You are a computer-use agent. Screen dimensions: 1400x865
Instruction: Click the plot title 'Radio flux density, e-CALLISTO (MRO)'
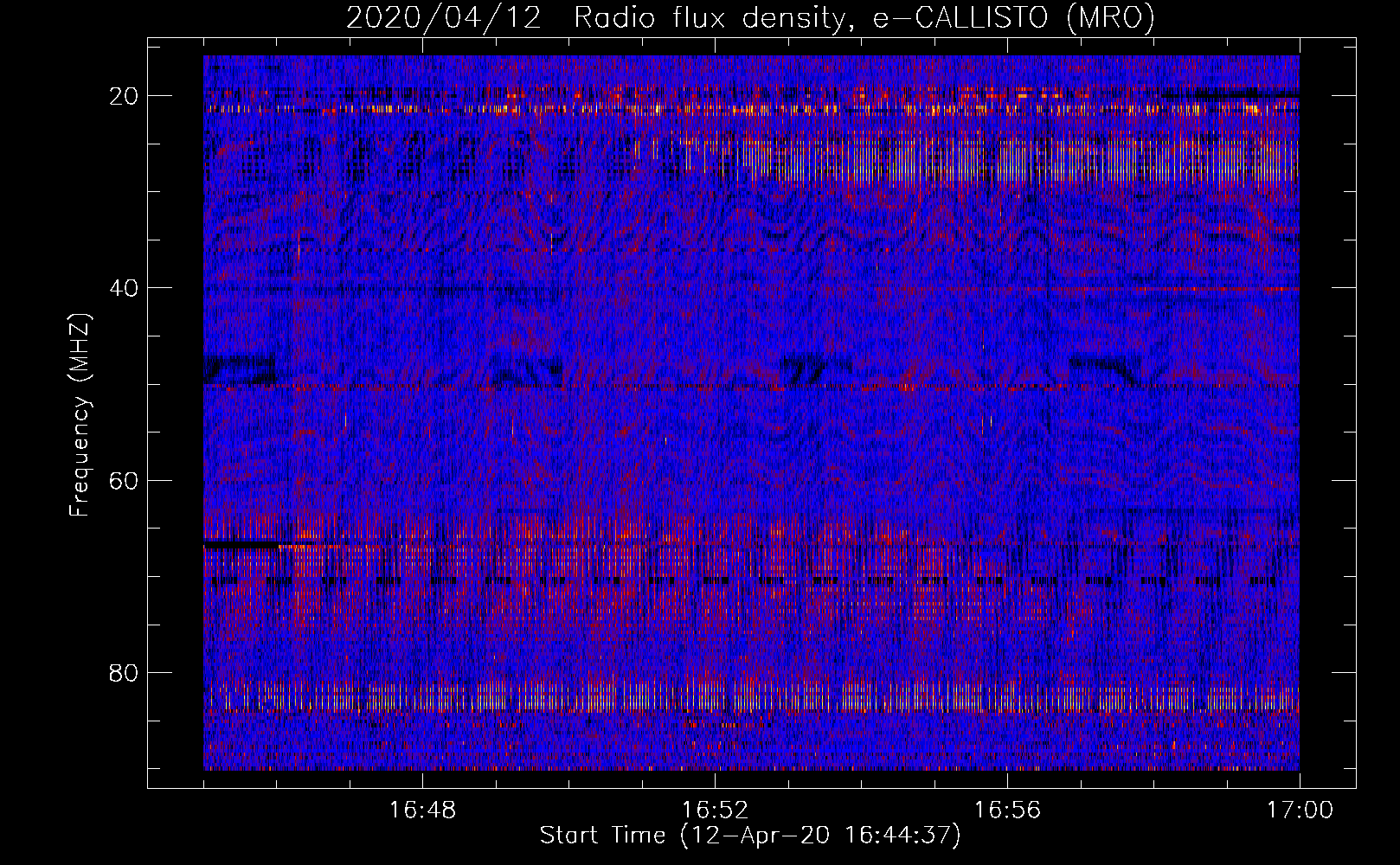pyautogui.click(x=864, y=18)
